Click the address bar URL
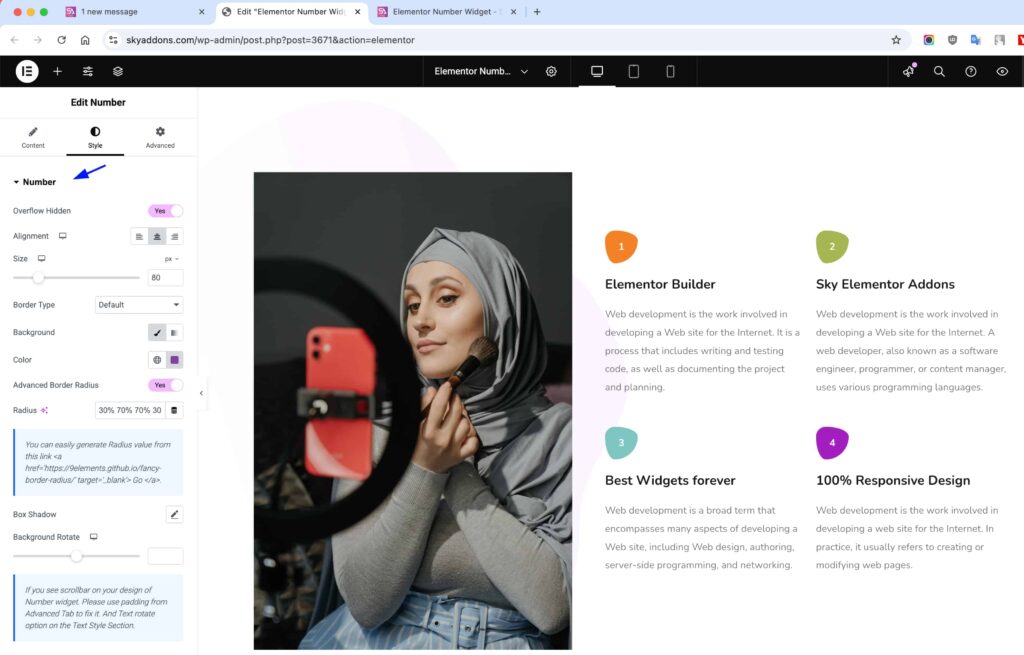Viewport: 1024px width, 655px height. tap(270, 40)
